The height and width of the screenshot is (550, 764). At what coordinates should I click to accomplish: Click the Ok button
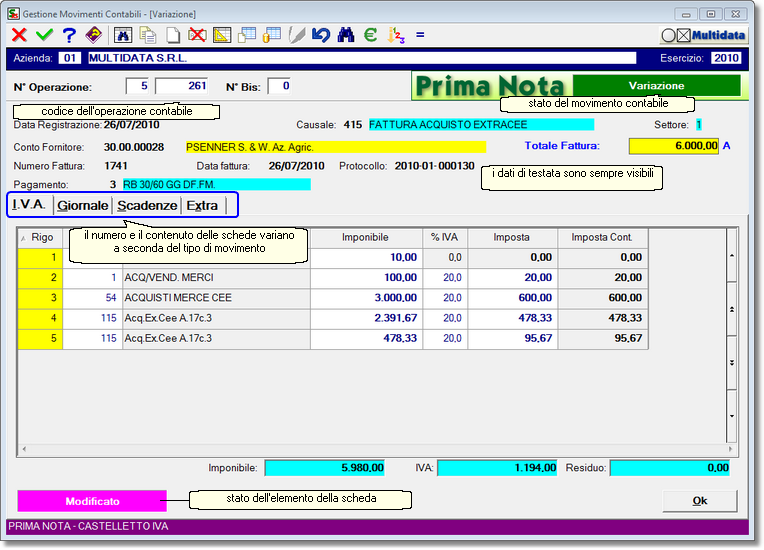point(700,501)
